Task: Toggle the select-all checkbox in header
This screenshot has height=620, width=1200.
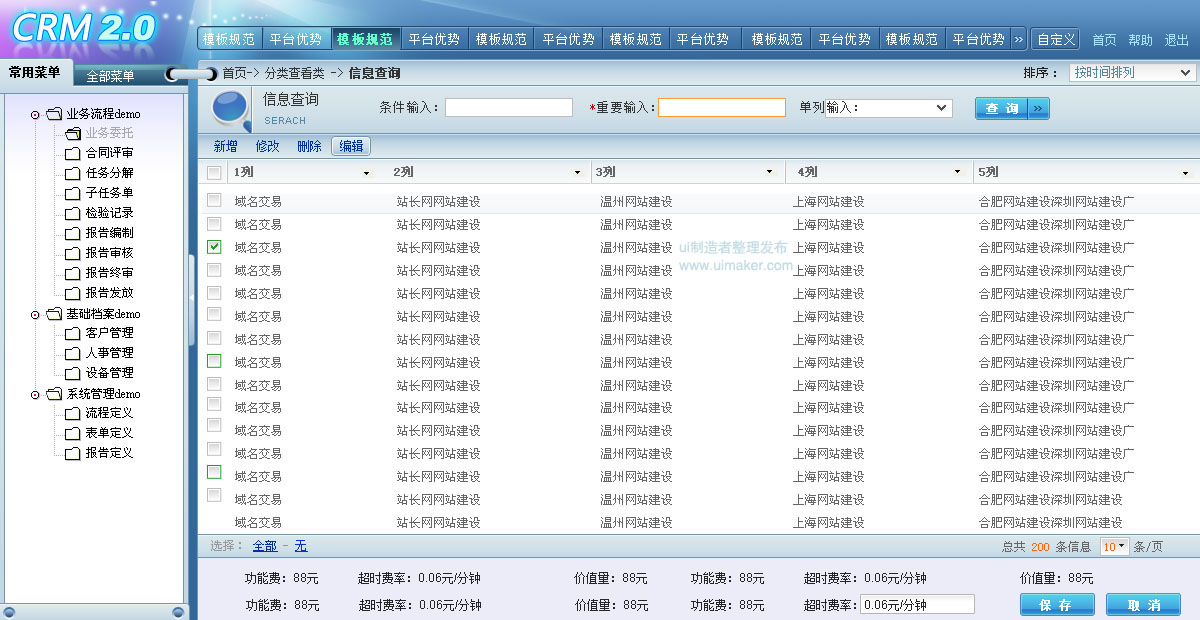Action: click(x=213, y=171)
